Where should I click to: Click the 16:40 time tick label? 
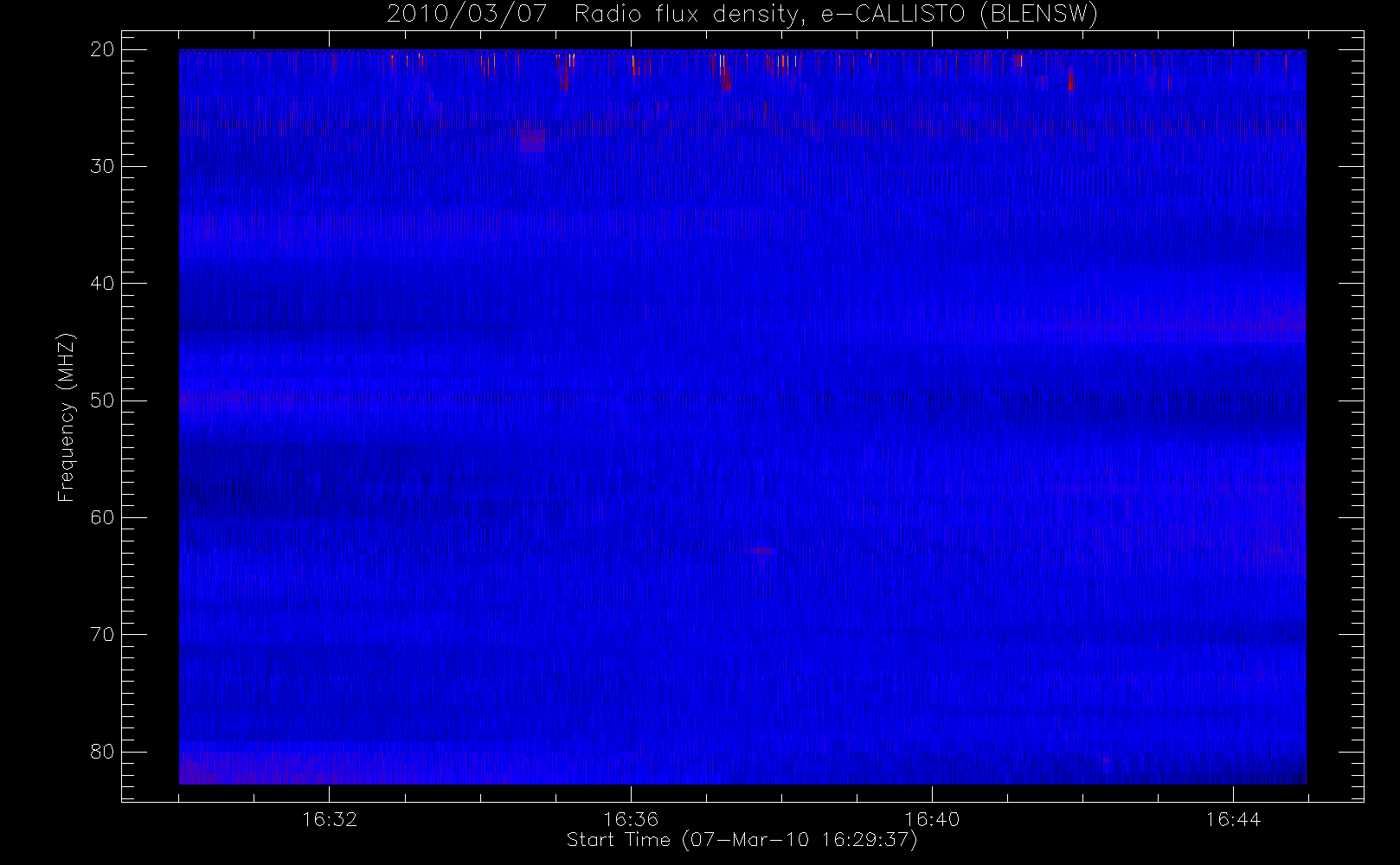tap(932, 819)
